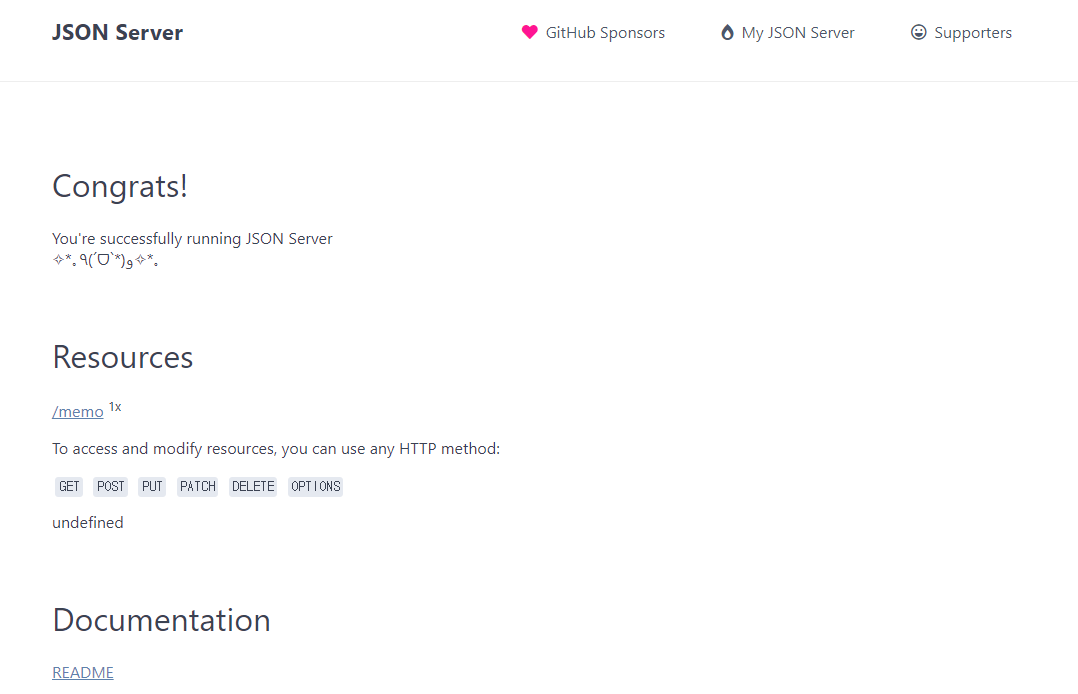Go to JSON Server home title
The width and height of the screenshot is (1078, 694).
click(118, 32)
